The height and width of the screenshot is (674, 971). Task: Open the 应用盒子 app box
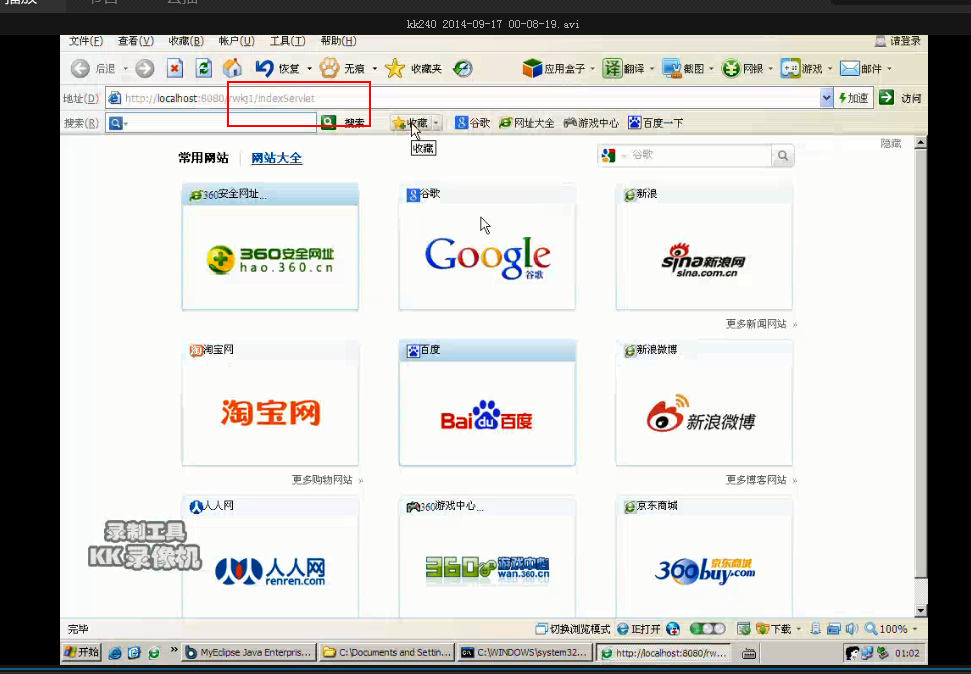[554, 68]
